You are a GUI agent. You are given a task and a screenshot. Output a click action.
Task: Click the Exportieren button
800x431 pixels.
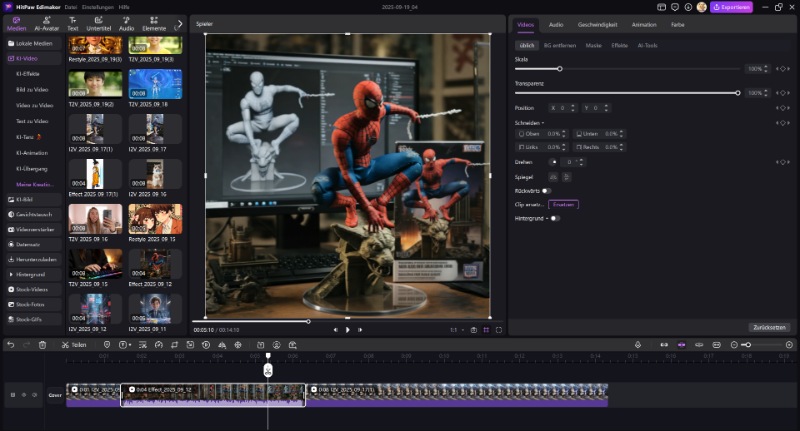click(731, 7)
